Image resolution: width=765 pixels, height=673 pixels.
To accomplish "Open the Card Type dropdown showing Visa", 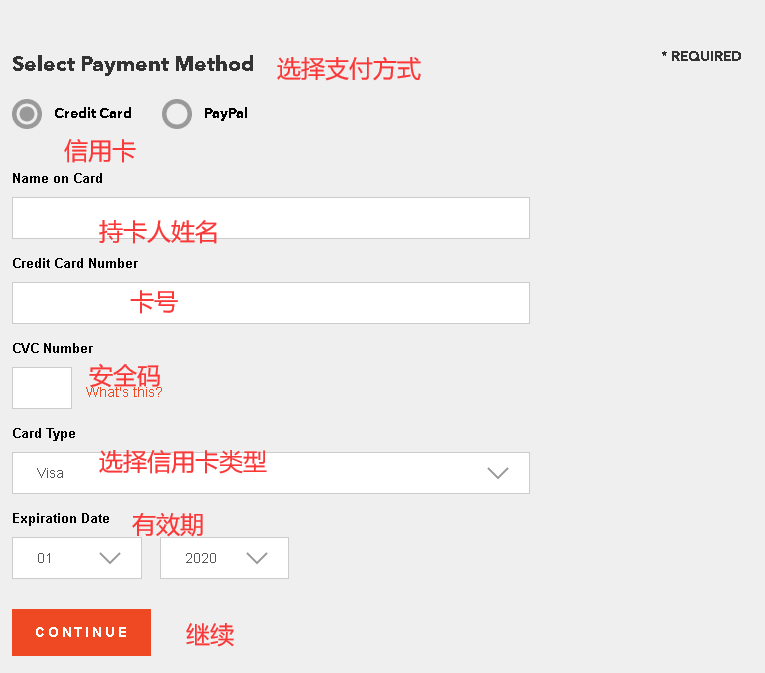I will pyautogui.click(x=271, y=473).
